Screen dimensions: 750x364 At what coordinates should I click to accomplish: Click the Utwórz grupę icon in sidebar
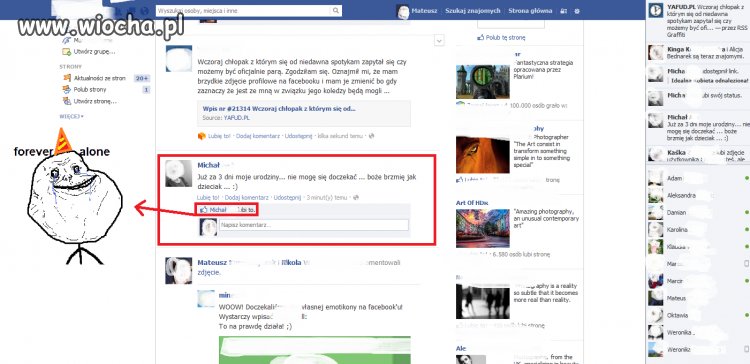coord(66,52)
